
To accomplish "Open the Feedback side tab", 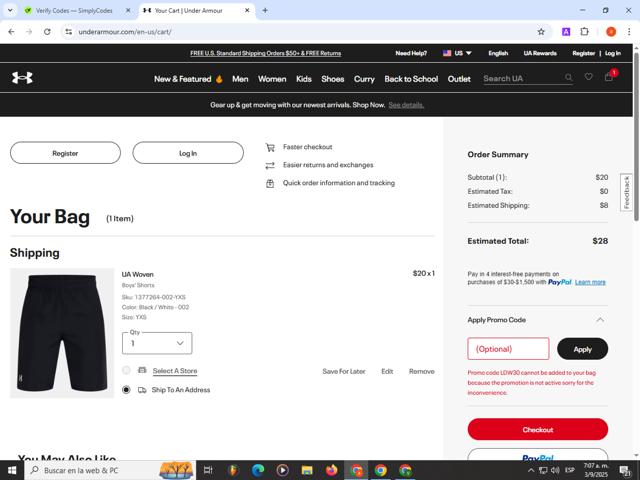I will coord(626,193).
